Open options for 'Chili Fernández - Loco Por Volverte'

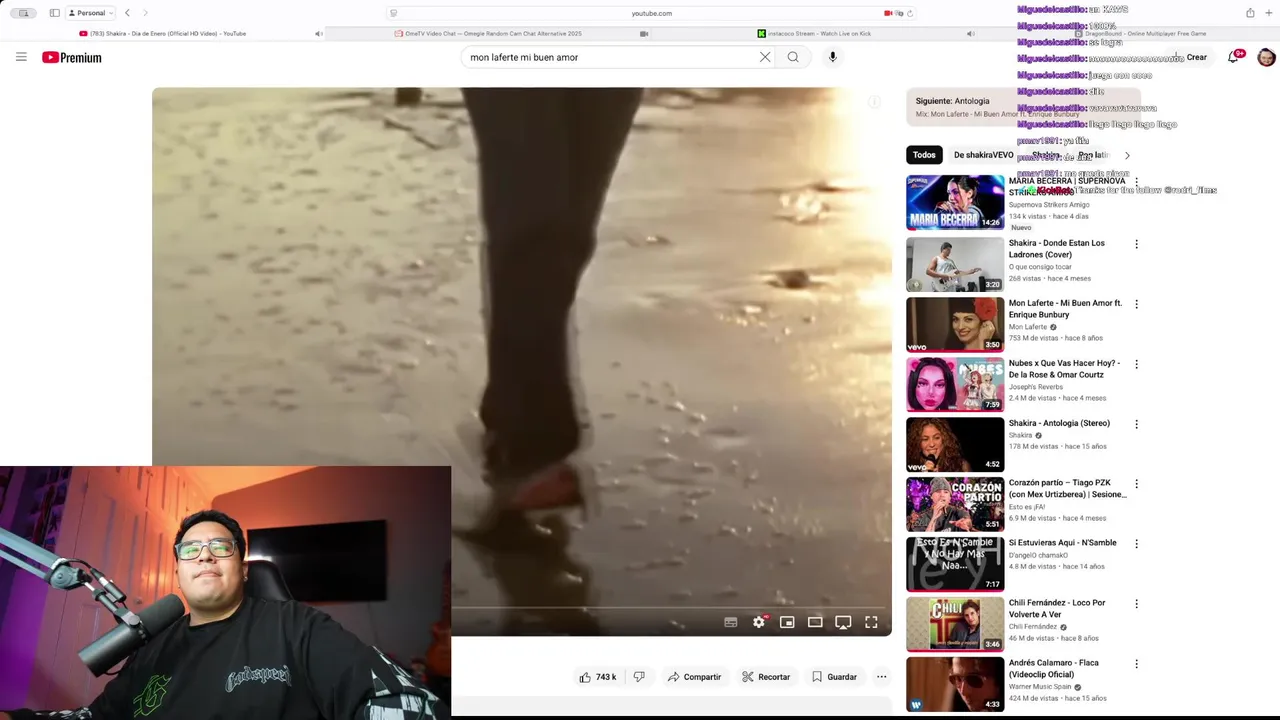point(1136,604)
